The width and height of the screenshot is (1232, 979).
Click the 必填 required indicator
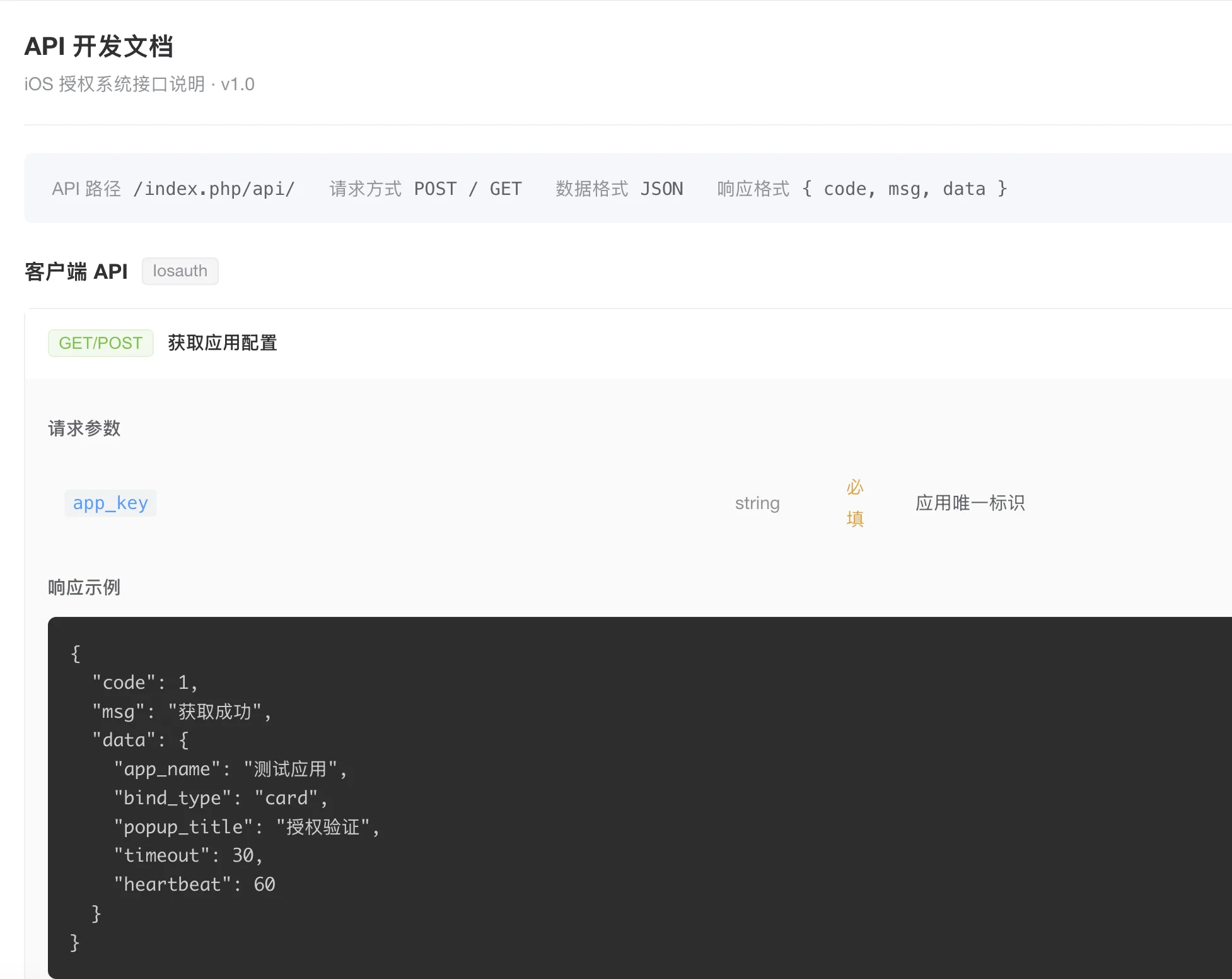click(854, 503)
